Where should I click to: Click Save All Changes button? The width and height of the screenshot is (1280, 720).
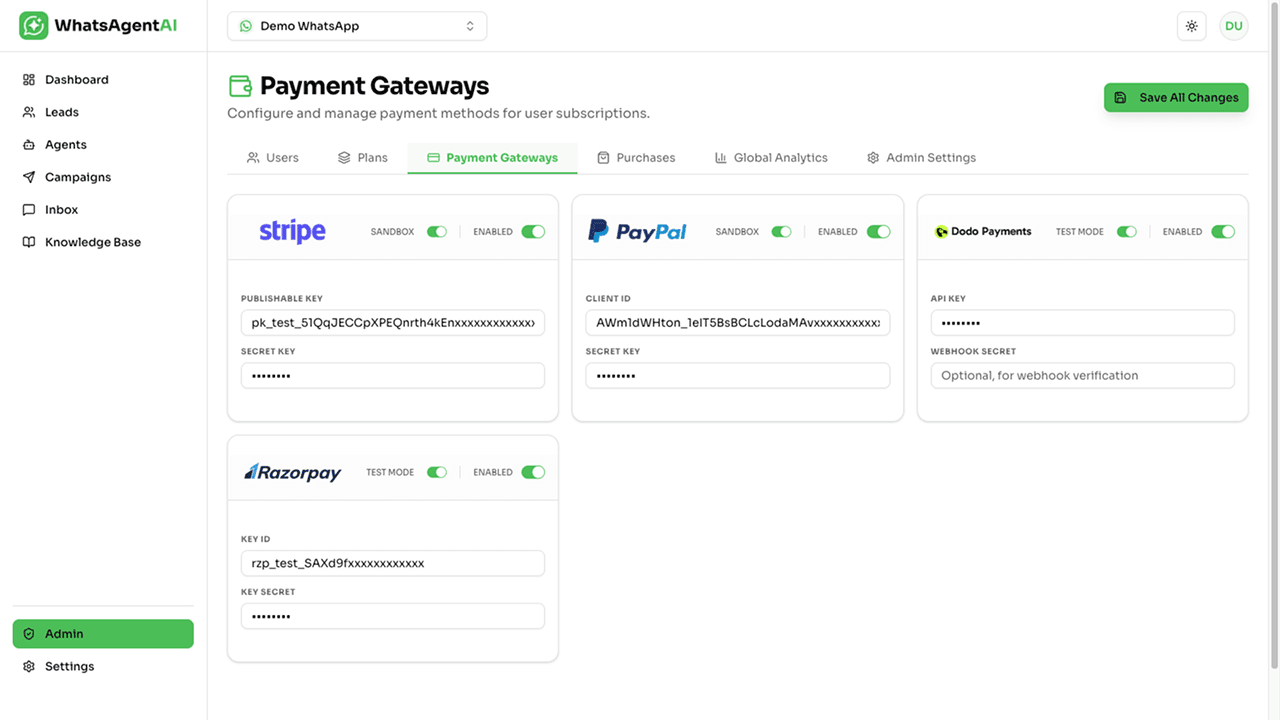(1176, 97)
